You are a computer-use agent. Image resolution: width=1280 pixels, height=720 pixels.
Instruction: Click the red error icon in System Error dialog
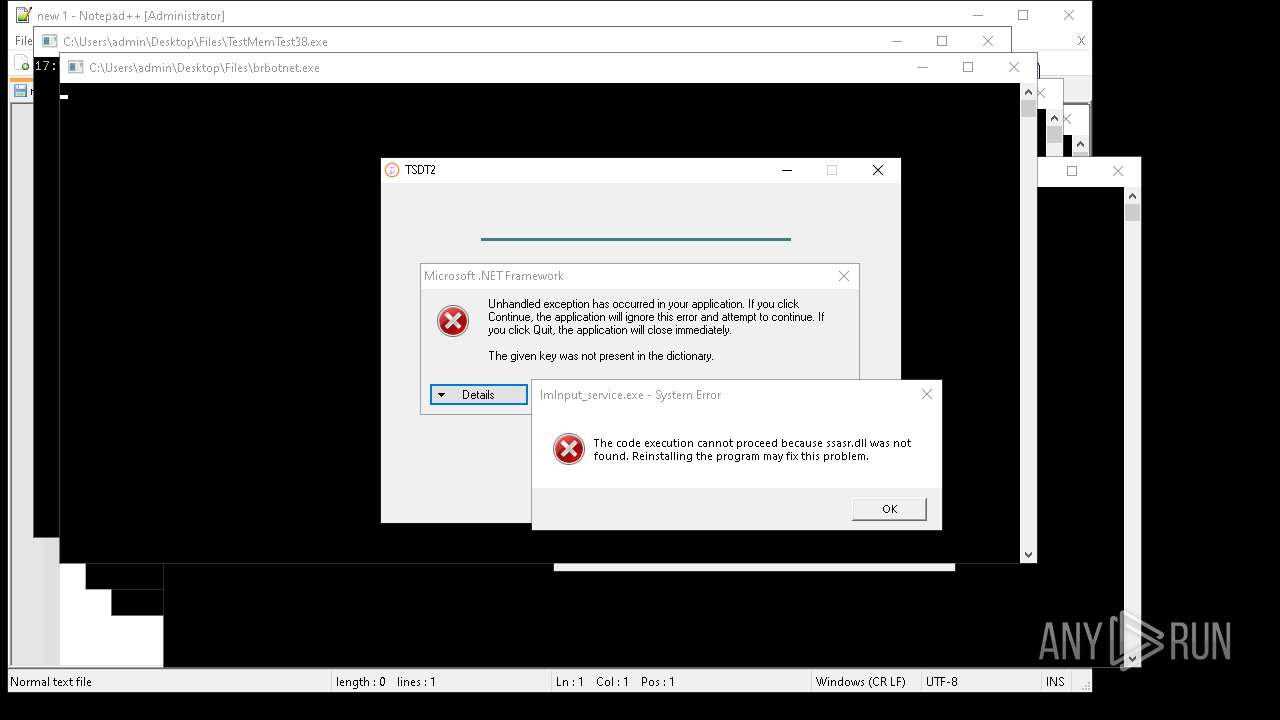(569, 449)
